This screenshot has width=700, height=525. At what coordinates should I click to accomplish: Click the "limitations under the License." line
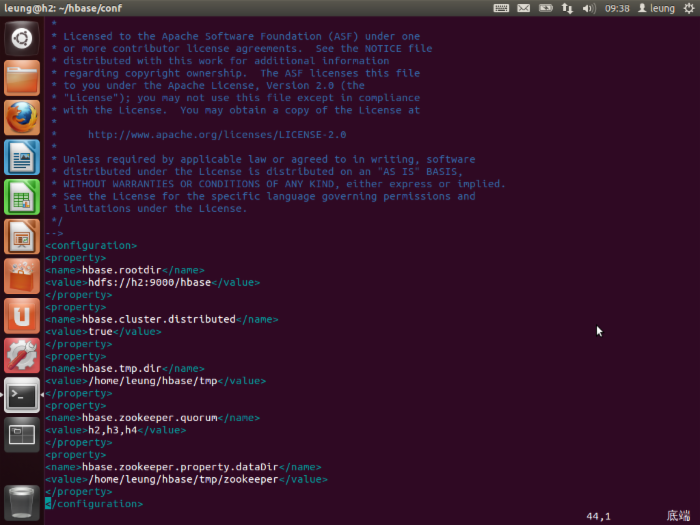click(155, 208)
